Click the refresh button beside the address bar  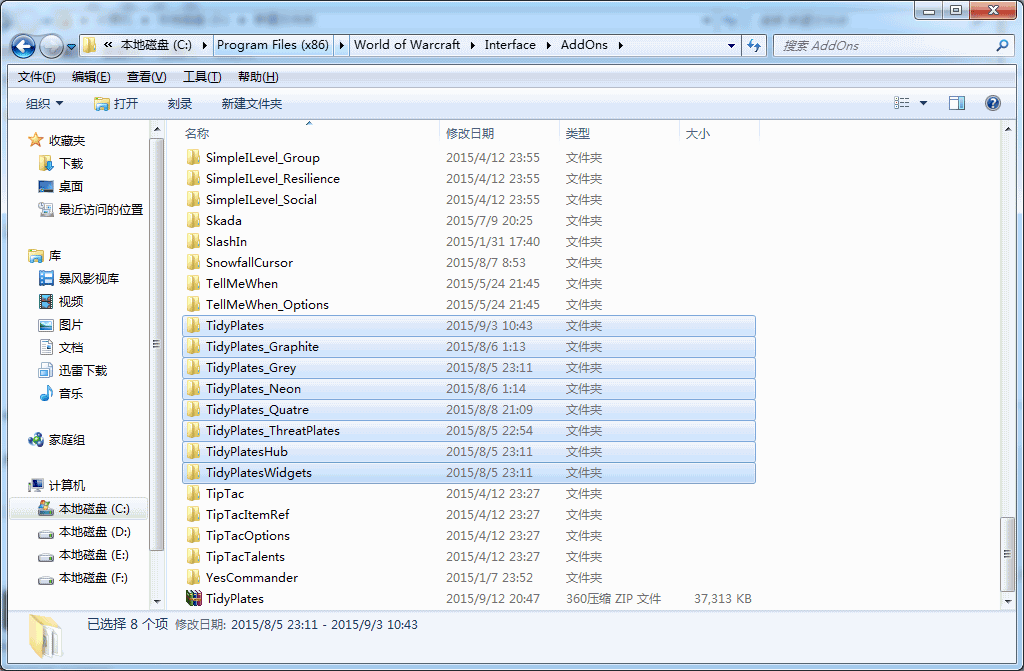pyautogui.click(x=754, y=45)
